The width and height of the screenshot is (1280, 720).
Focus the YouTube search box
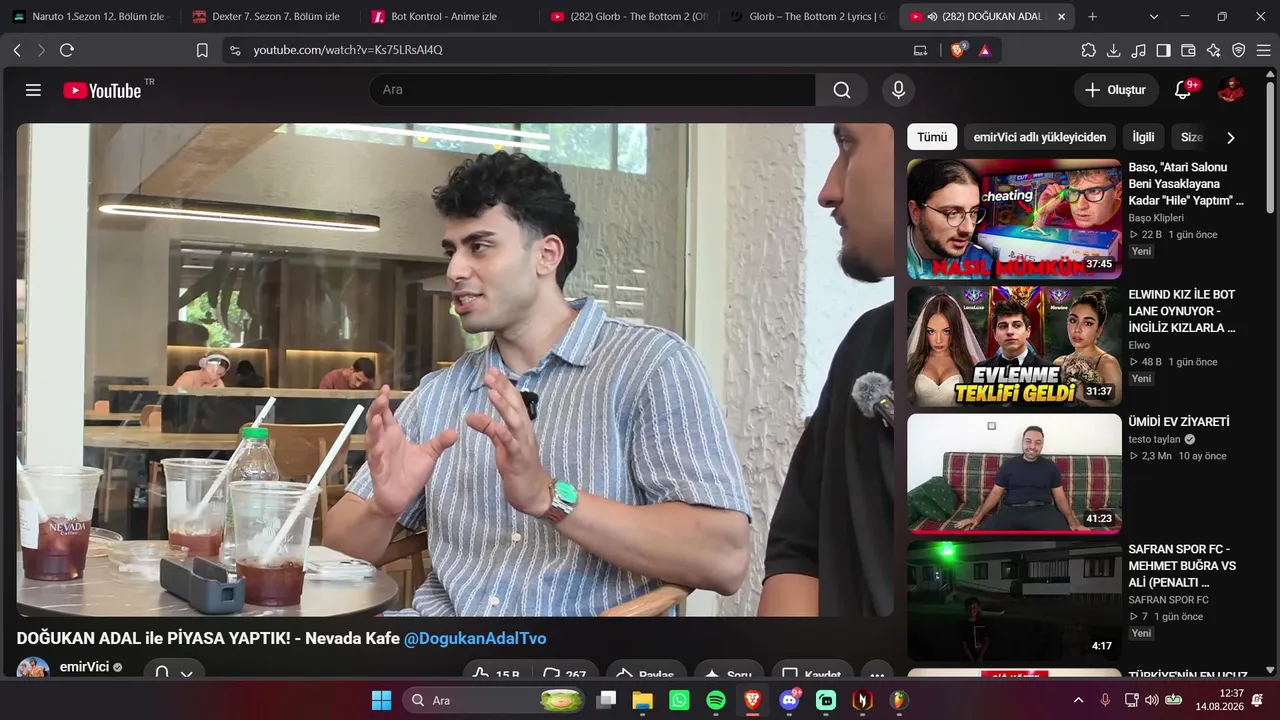point(593,90)
